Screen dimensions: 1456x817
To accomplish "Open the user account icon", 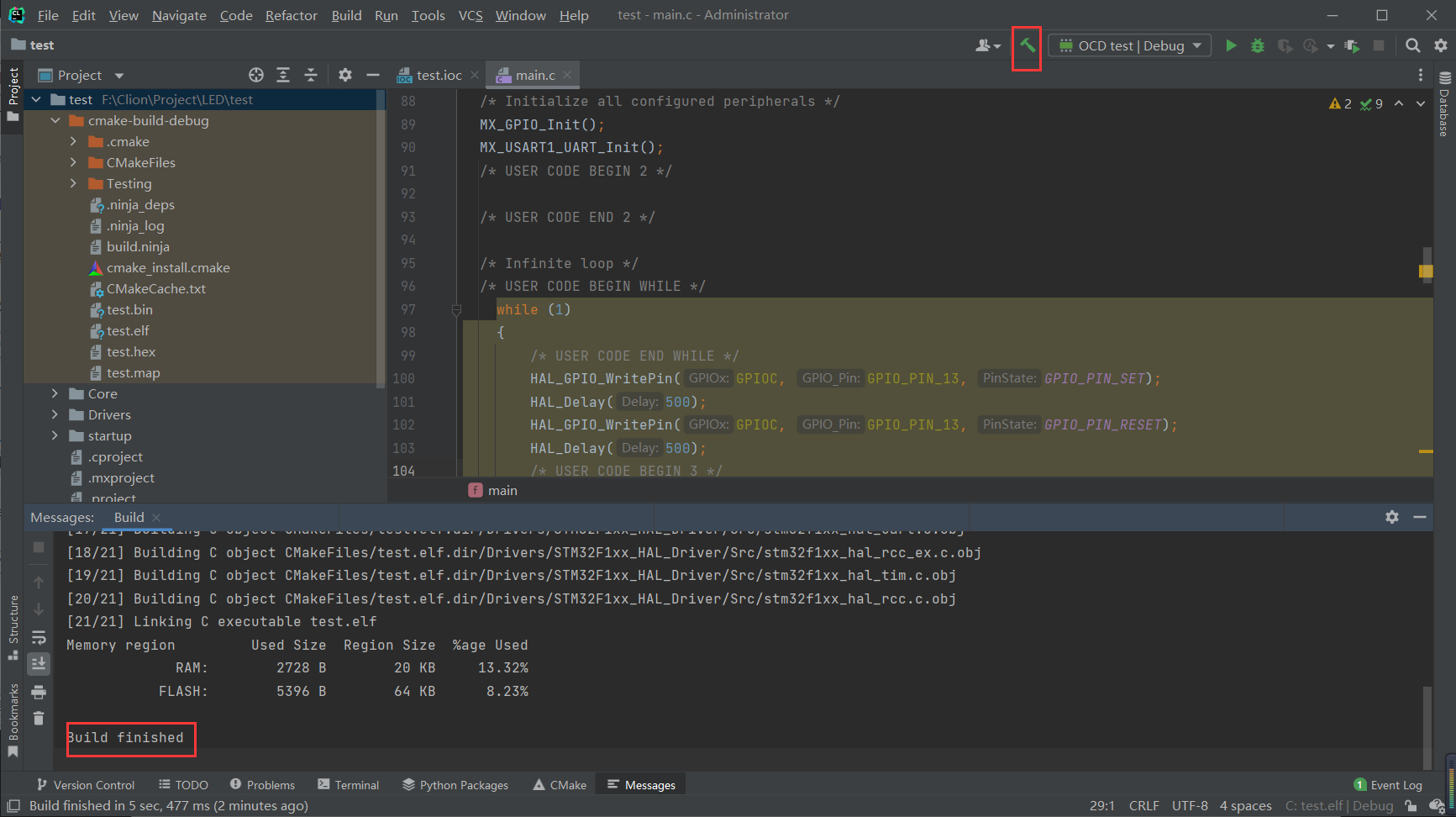I will tap(987, 45).
